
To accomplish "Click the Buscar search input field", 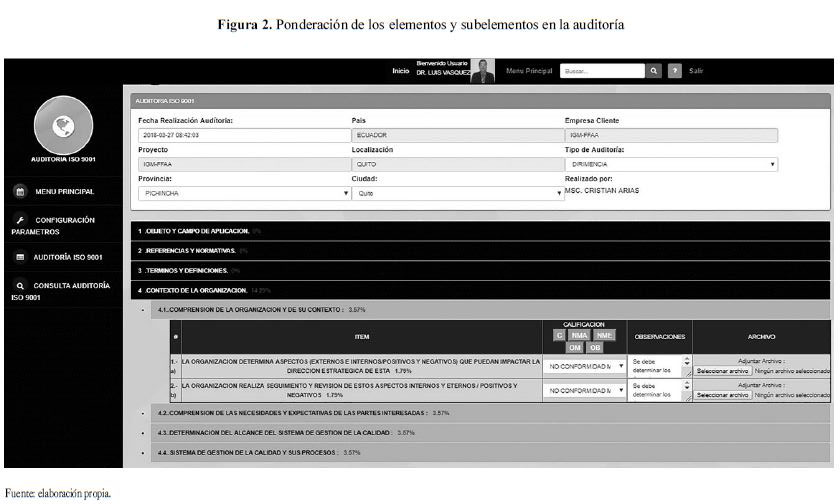I will click(x=601, y=71).
